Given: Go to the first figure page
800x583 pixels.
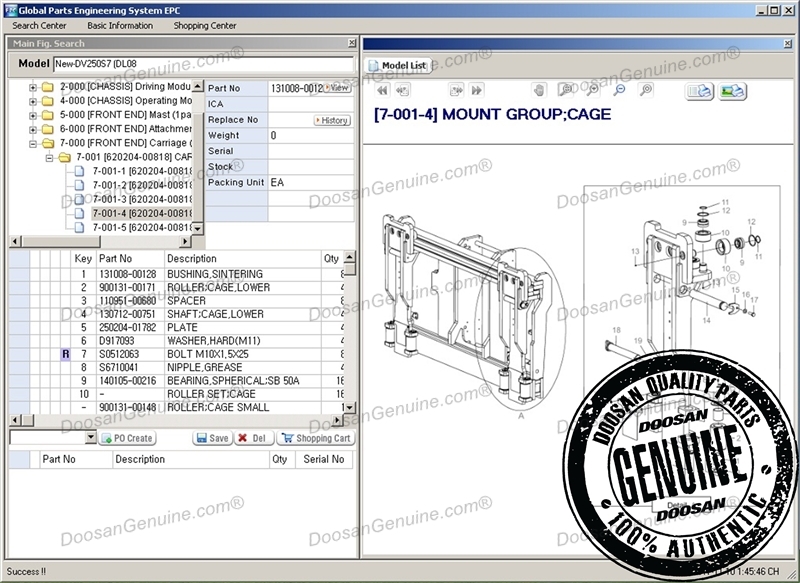Looking at the screenshot, I should (383, 90).
